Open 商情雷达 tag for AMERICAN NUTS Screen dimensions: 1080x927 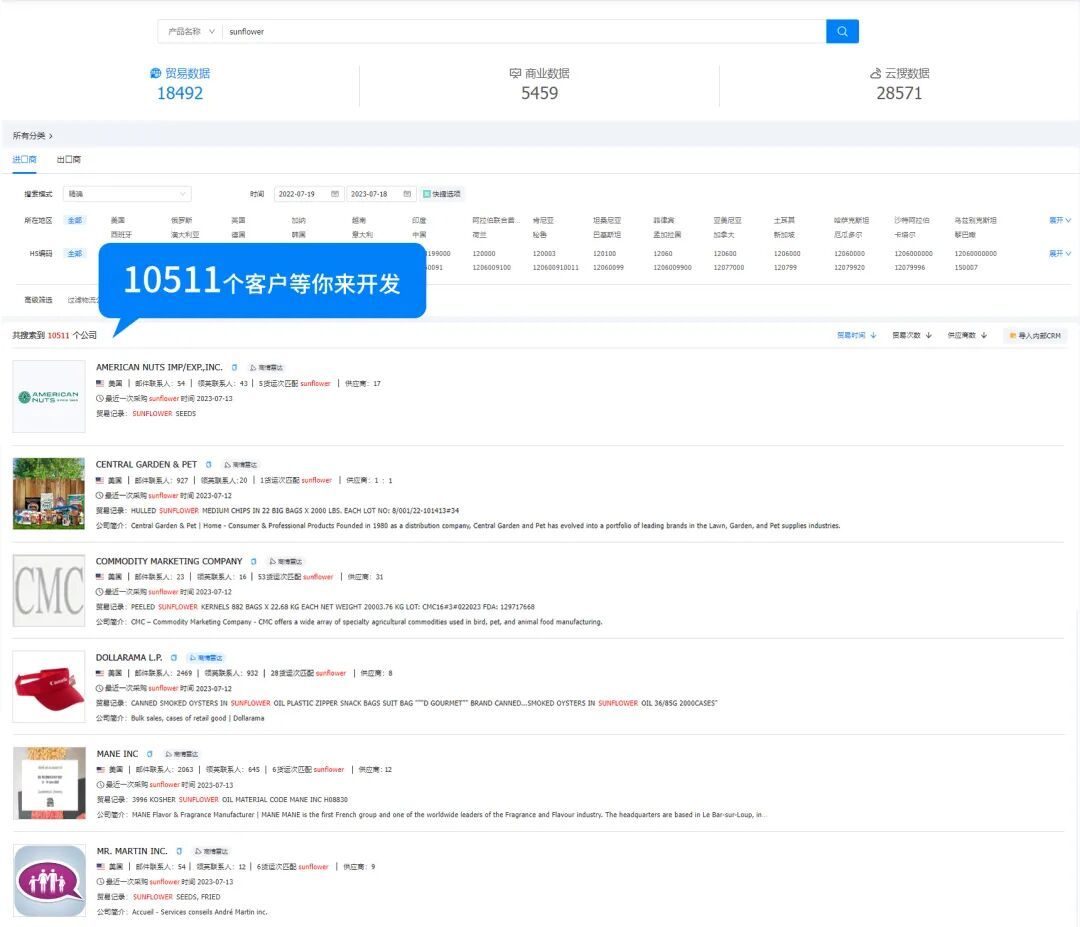(267, 368)
